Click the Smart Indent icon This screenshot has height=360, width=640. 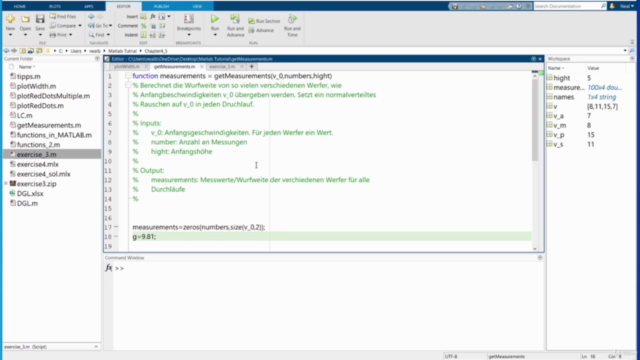tap(144, 35)
